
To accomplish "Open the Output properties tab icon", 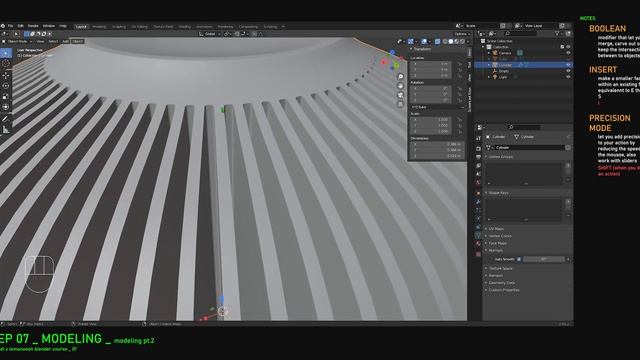I will (x=478, y=157).
